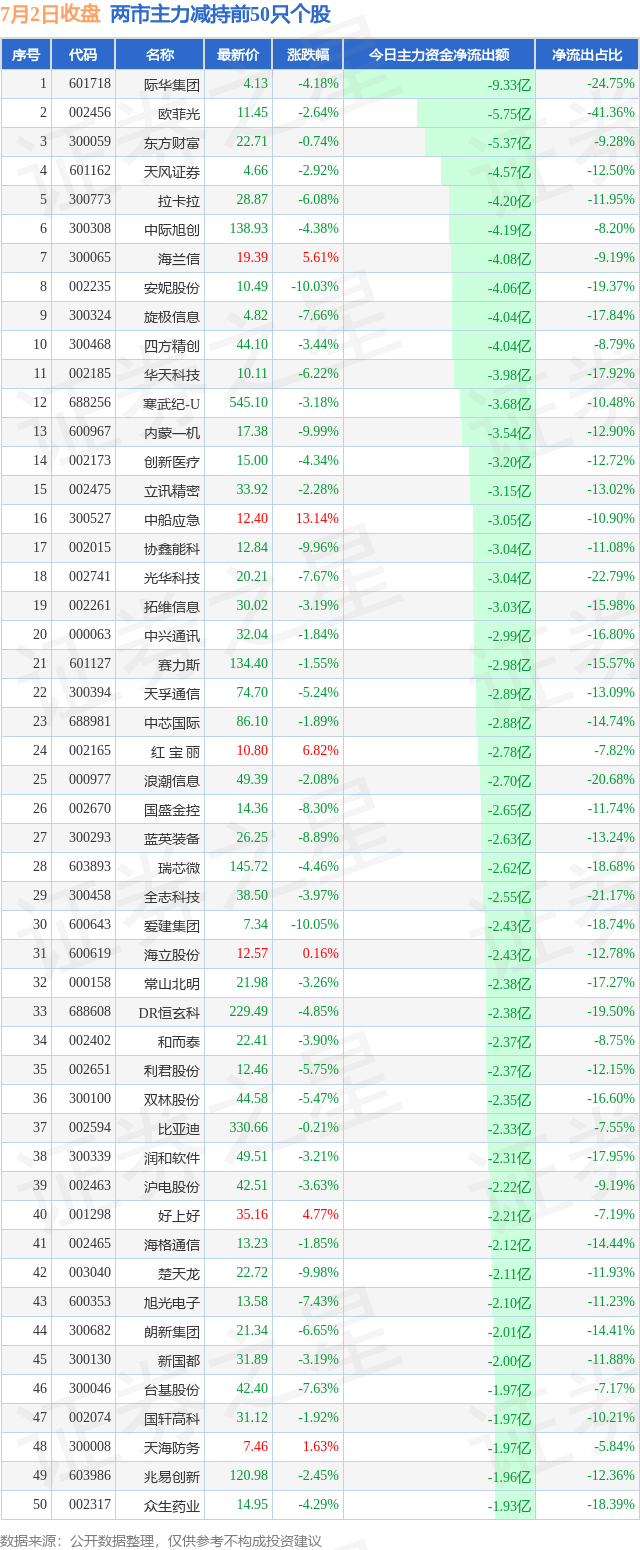The width and height of the screenshot is (640, 1550).
Task: Click stock name 天风证券
Action: [172, 171]
